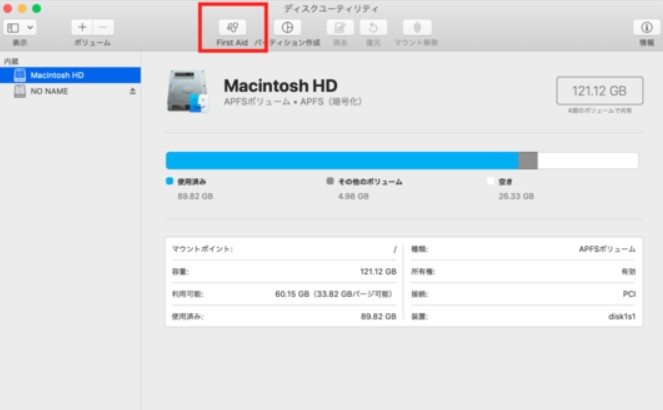Click the 89.82 GB value under used legend
This screenshot has width=663, height=410.
tap(195, 196)
